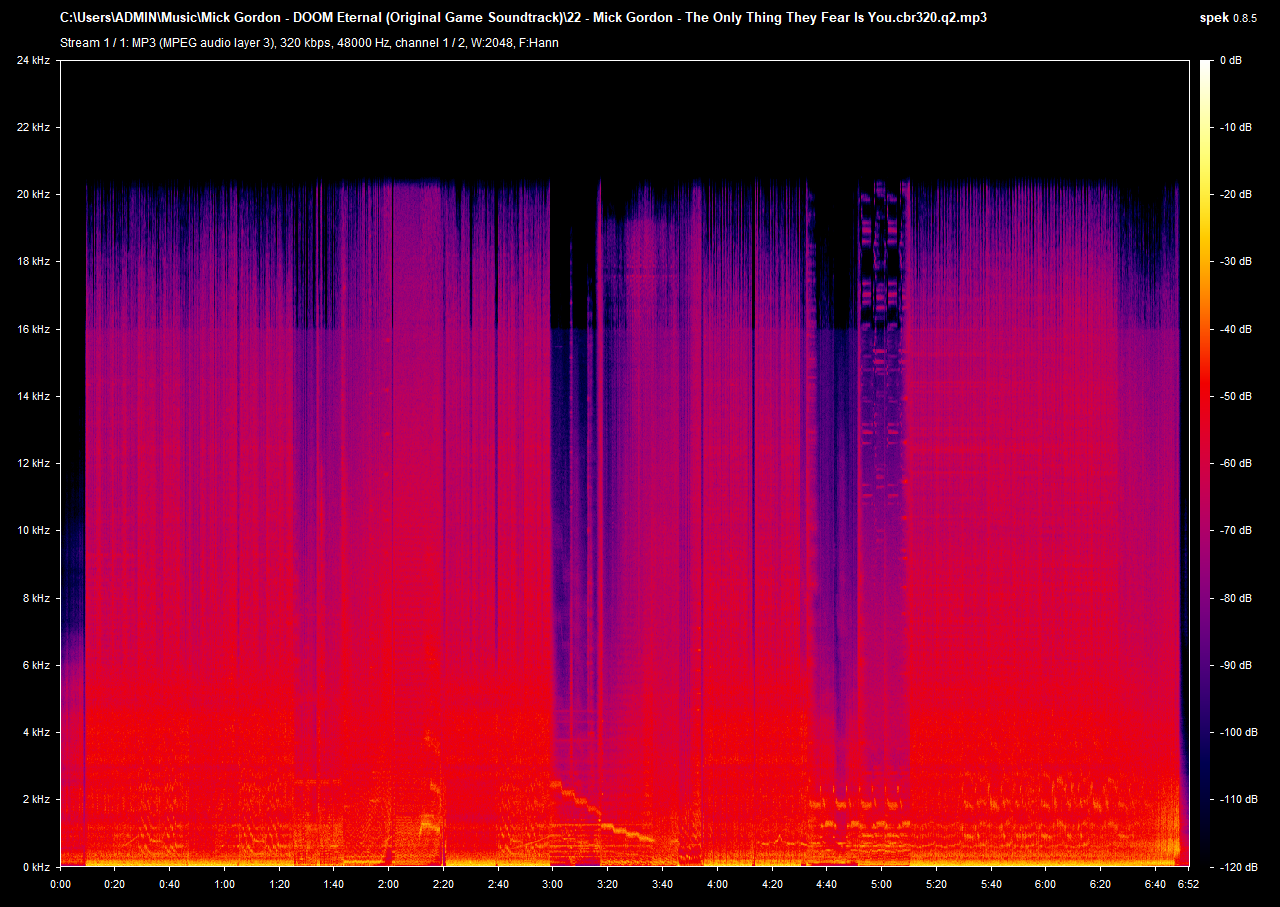Click the 6:20 time axis label
Screen dimensions: 1280x907
coord(1099,885)
